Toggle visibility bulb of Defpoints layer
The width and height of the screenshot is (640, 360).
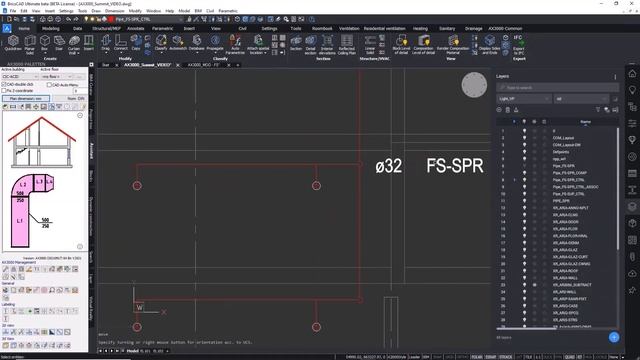[x=524, y=152]
